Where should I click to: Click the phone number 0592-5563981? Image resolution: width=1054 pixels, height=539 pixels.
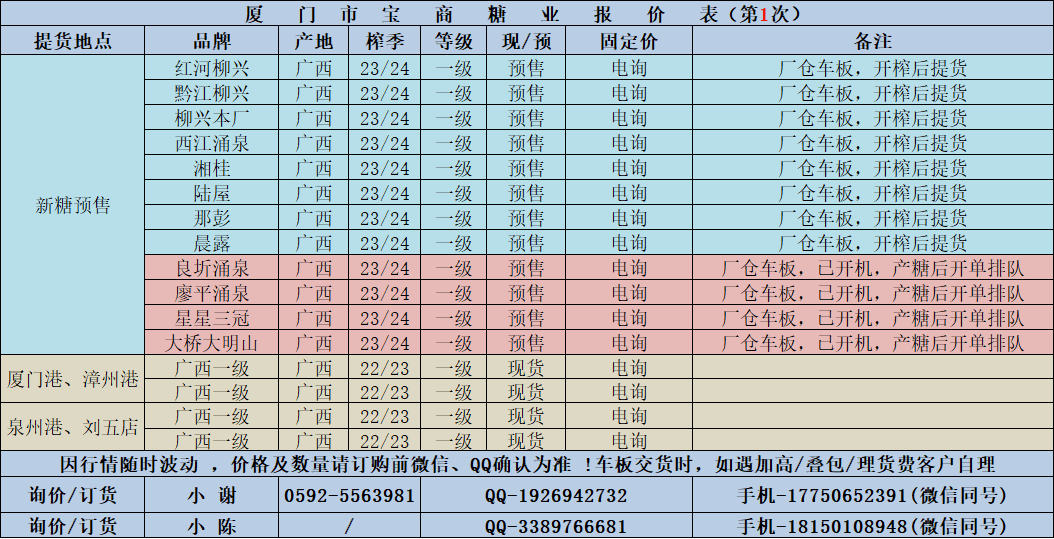(x=349, y=496)
